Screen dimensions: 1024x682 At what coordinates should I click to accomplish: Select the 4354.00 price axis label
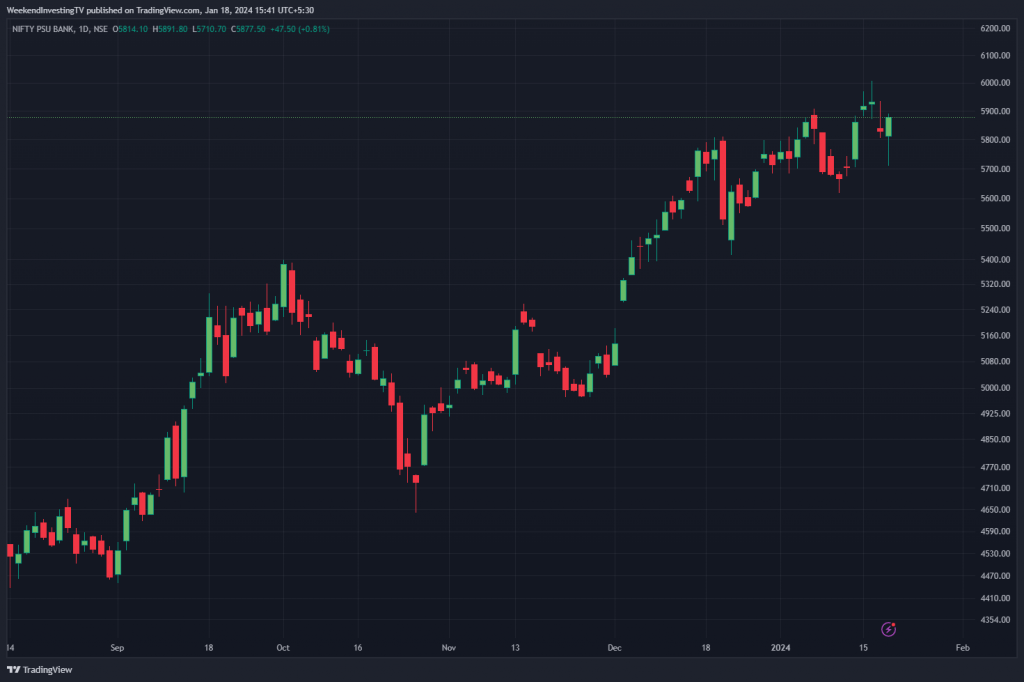click(995, 620)
